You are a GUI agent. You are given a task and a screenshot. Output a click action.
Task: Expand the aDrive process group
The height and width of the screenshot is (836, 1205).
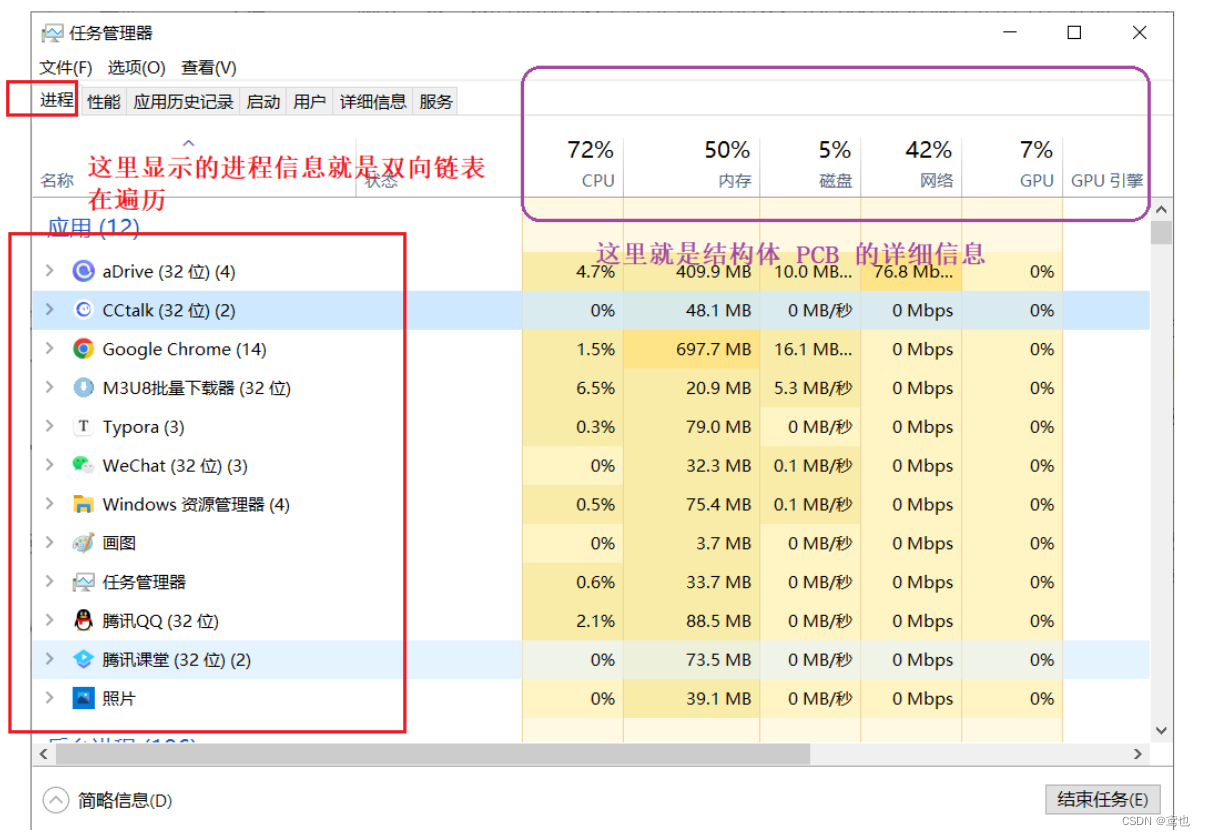click(x=50, y=271)
